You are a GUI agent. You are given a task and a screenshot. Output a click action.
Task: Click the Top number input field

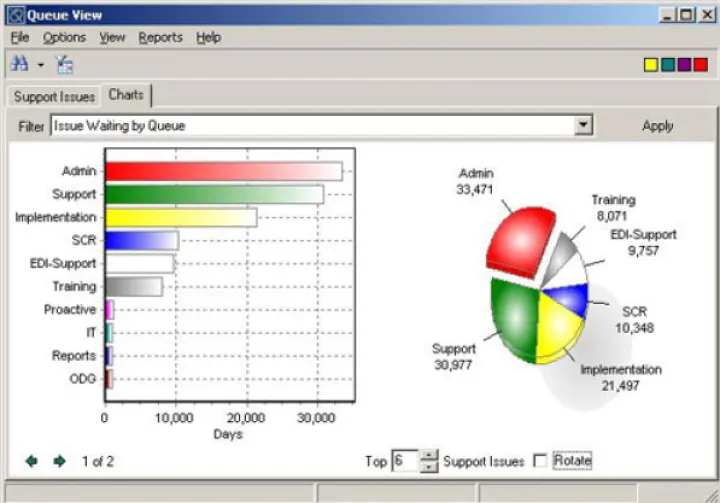point(405,461)
